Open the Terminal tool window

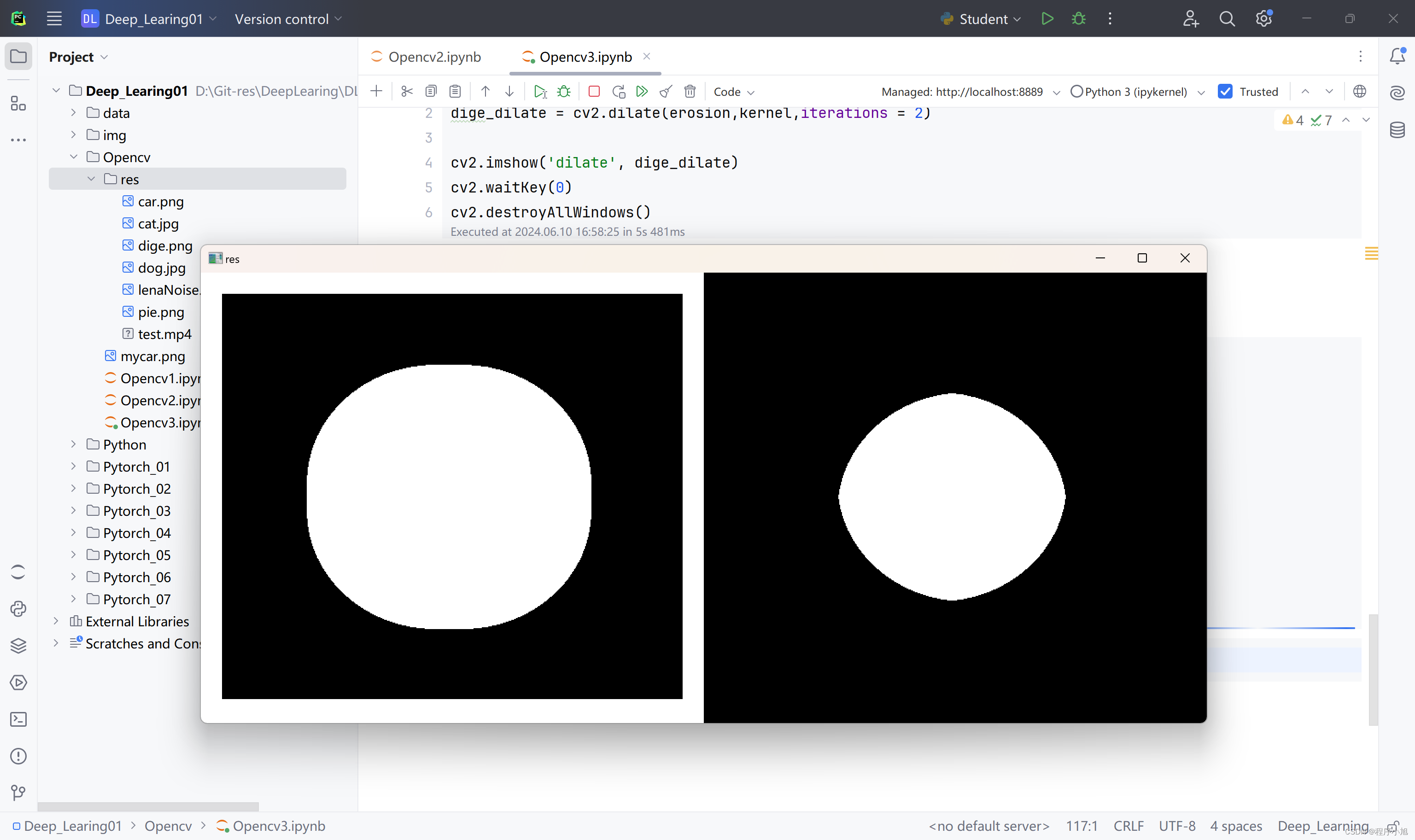pos(18,719)
